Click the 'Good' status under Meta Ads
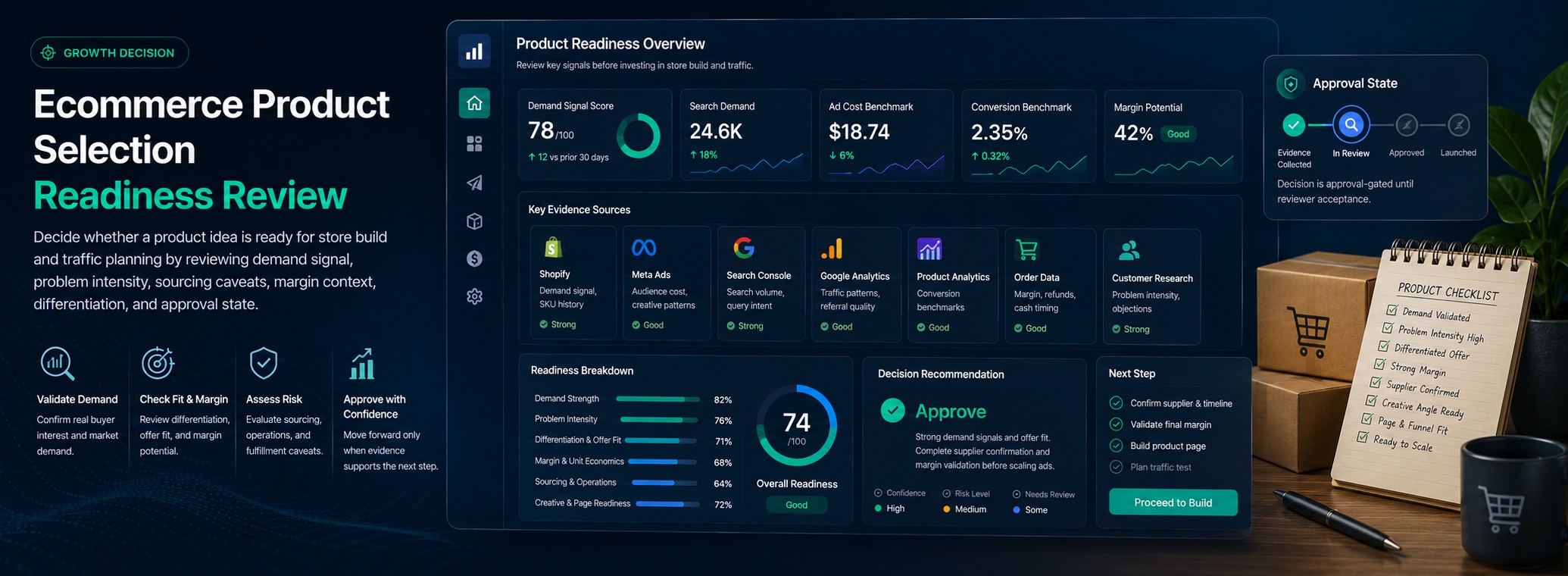Screen dimensions: 1568x576 click(648, 325)
